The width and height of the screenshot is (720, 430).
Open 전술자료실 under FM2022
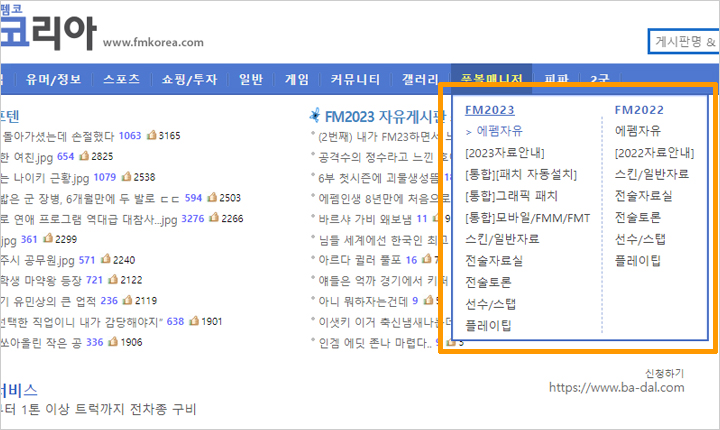pos(643,196)
